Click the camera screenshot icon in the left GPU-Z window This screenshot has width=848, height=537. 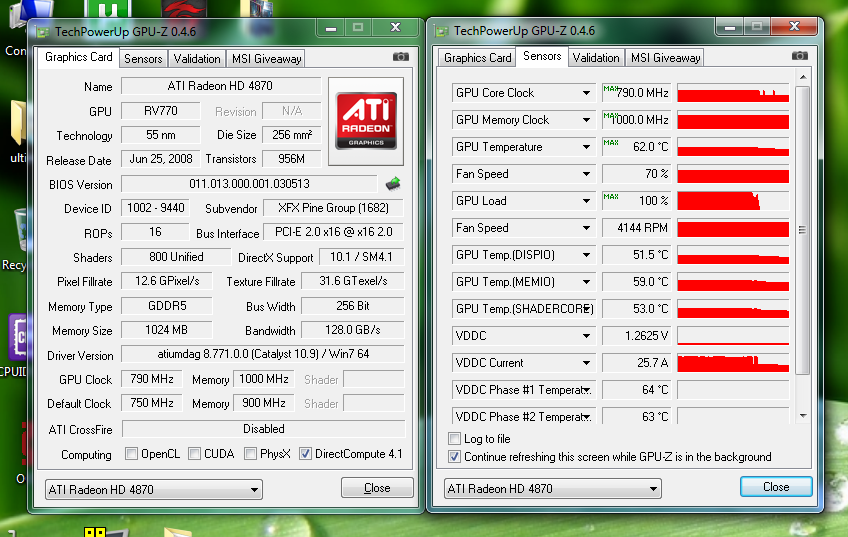pyautogui.click(x=400, y=58)
